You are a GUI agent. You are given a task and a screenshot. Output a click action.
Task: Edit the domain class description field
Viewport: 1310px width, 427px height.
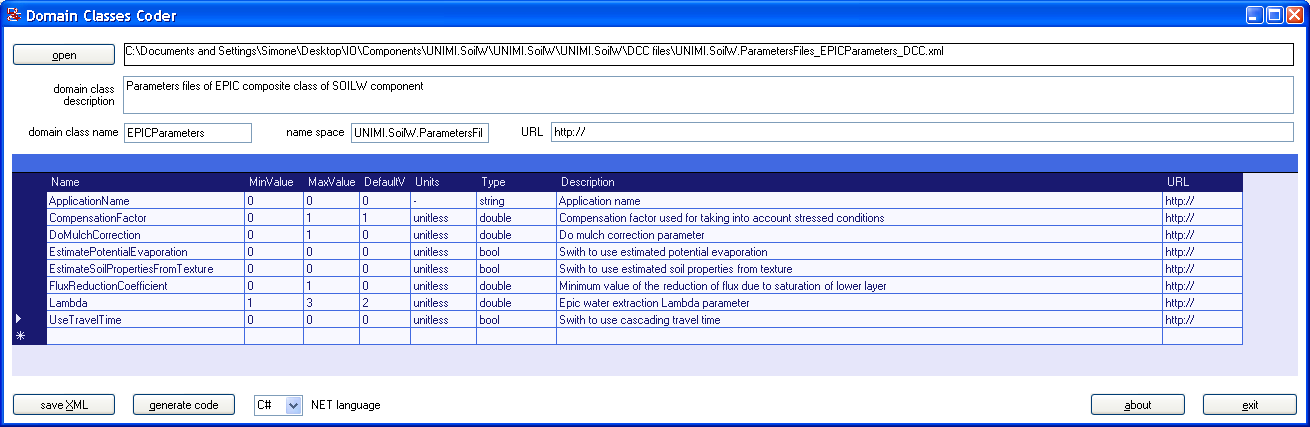click(709, 95)
